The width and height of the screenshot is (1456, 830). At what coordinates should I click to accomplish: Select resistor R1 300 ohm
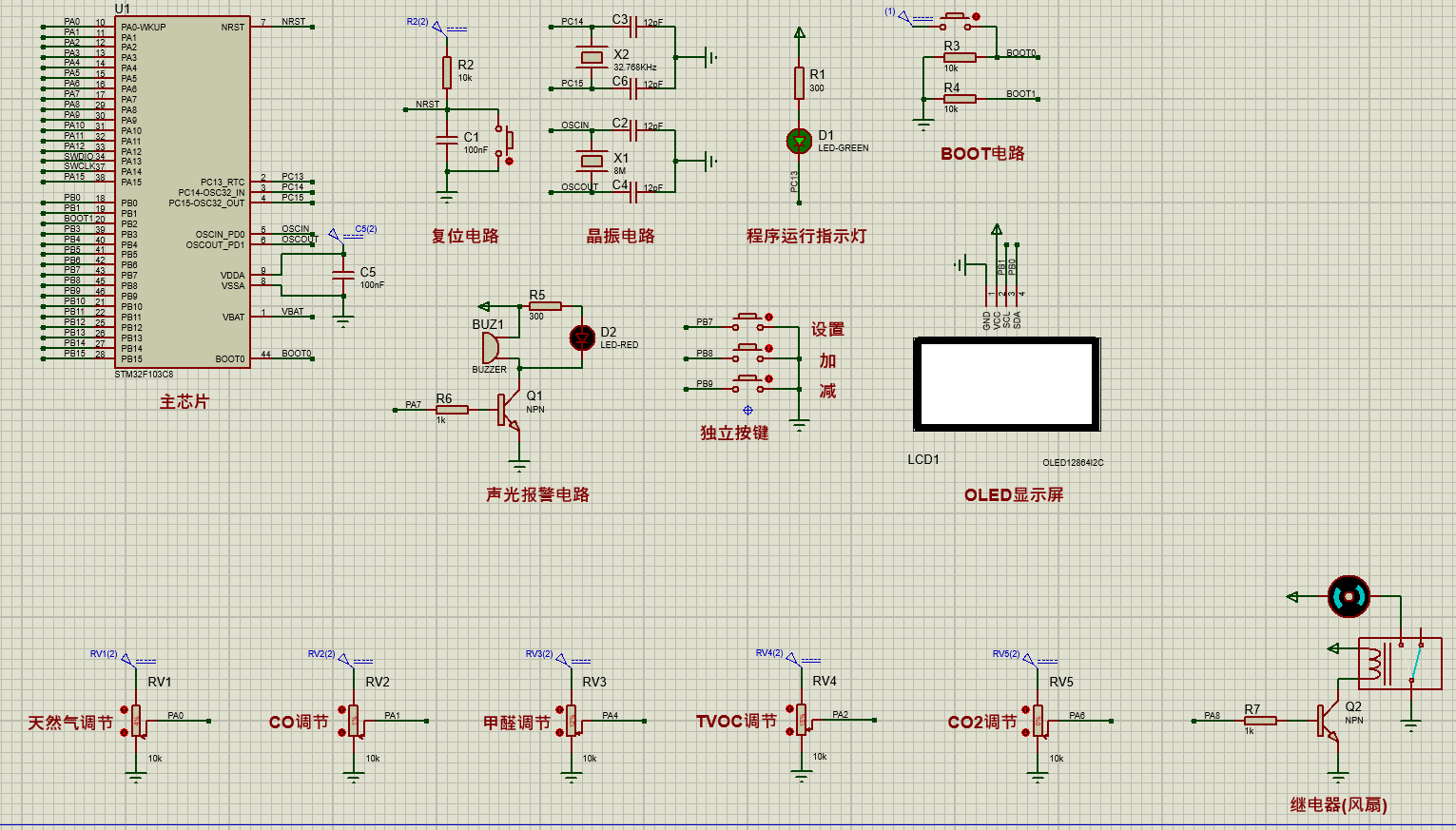pyautogui.click(x=800, y=83)
